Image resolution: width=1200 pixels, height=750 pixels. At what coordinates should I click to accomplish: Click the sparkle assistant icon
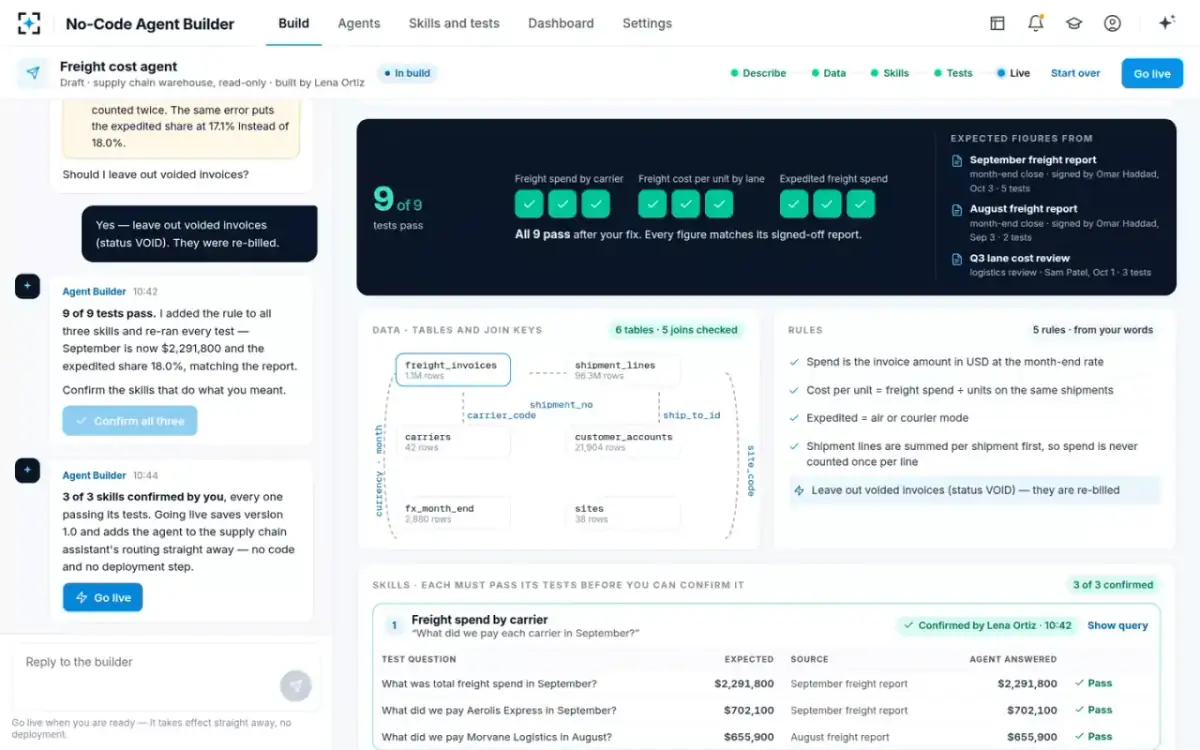pos(1166,23)
